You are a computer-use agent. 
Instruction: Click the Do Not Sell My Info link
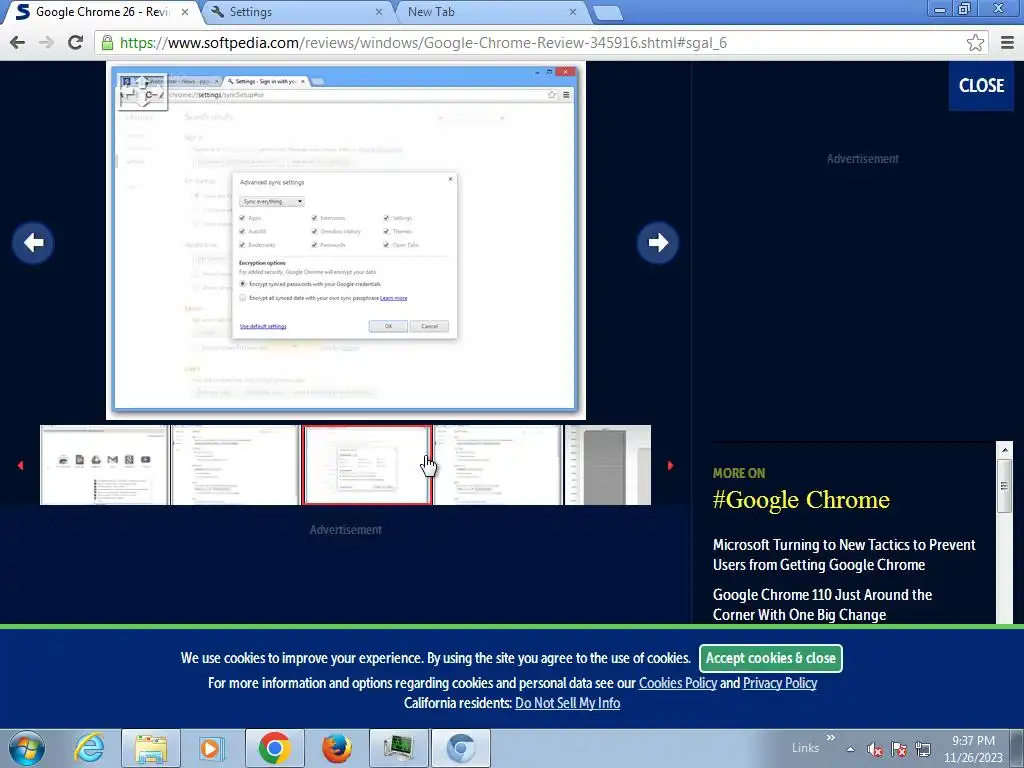point(568,703)
